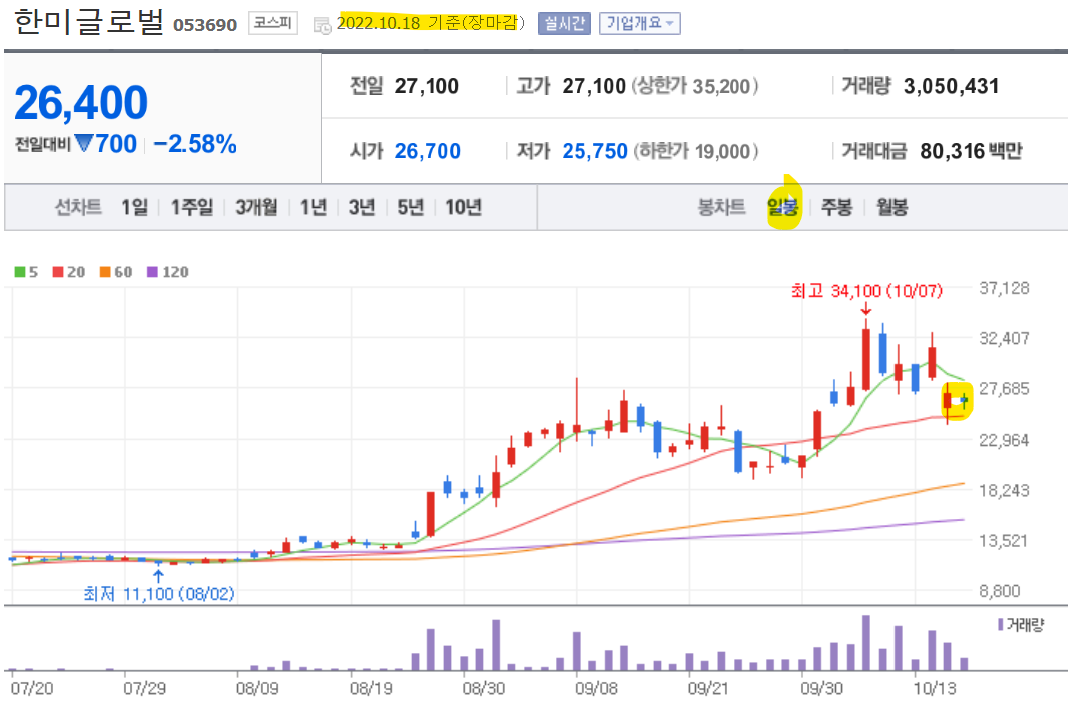Click the 2022.10.18 기준(장마감) date text
The height and width of the screenshot is (712, 1068).
[x=431, y=23]
